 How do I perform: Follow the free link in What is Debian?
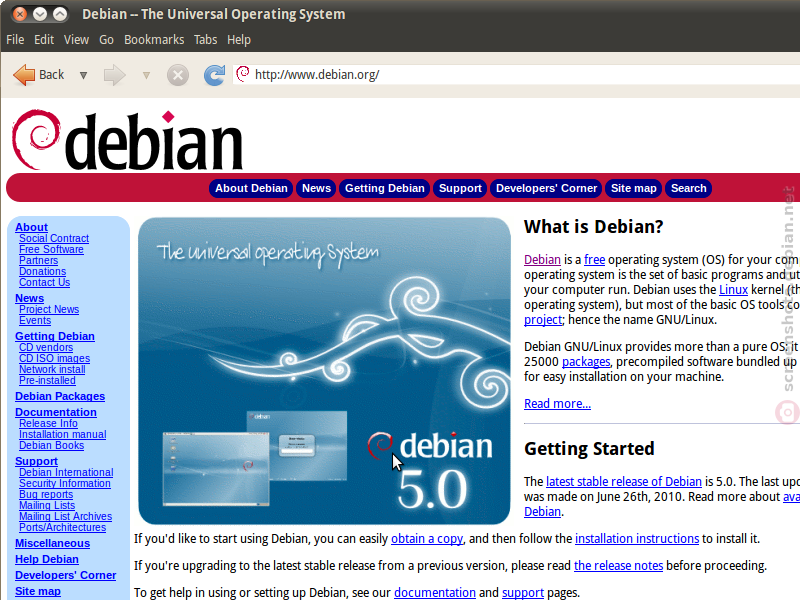(594, 260)
